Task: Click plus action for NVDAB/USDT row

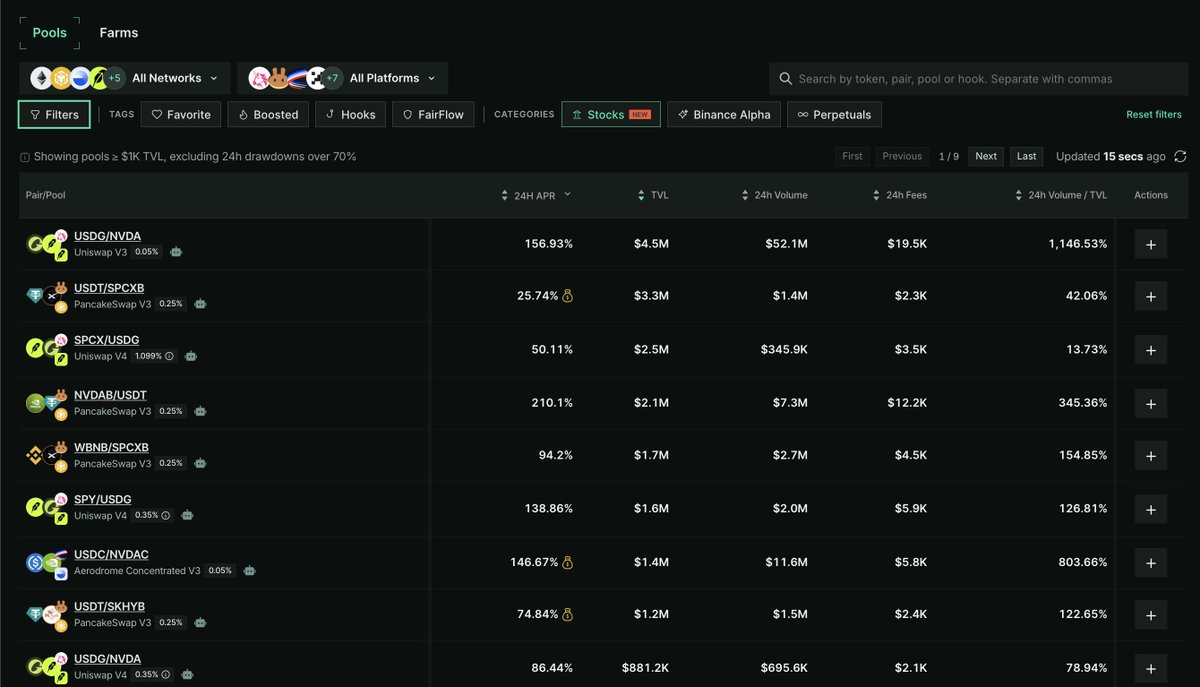Action: [x=1151, y=404]
